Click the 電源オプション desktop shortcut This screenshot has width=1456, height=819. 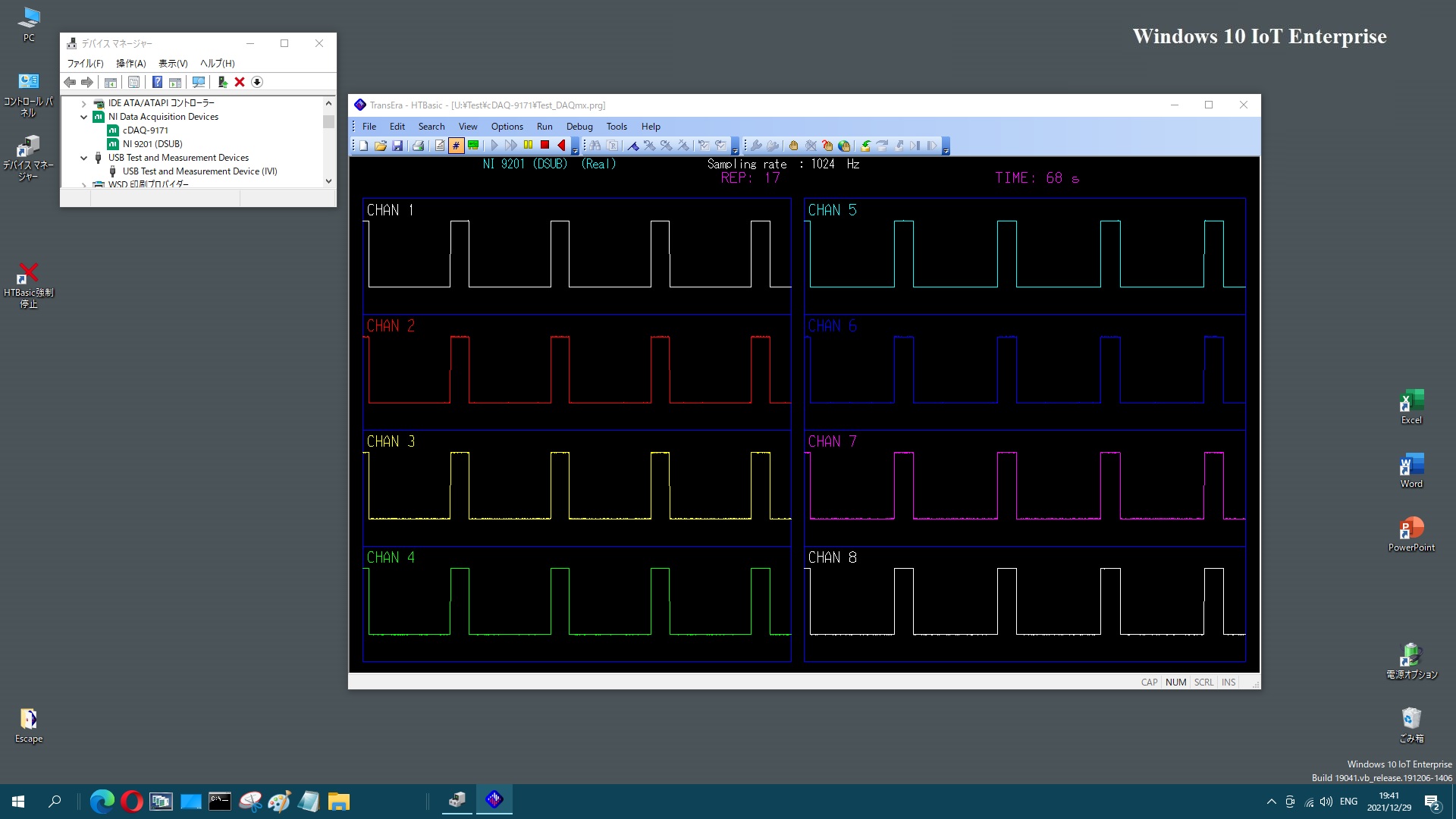(1411, 661)
